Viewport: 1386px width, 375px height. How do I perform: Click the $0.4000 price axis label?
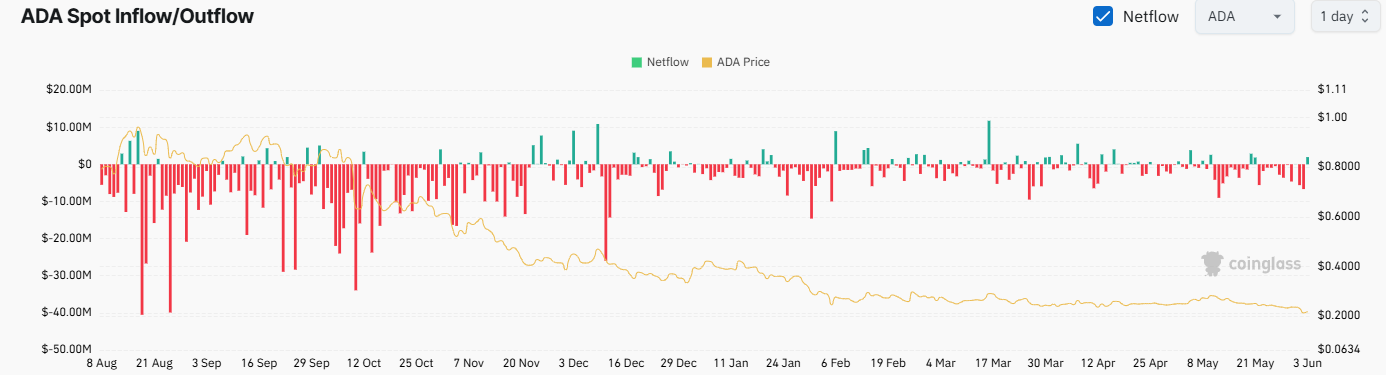1338,266
